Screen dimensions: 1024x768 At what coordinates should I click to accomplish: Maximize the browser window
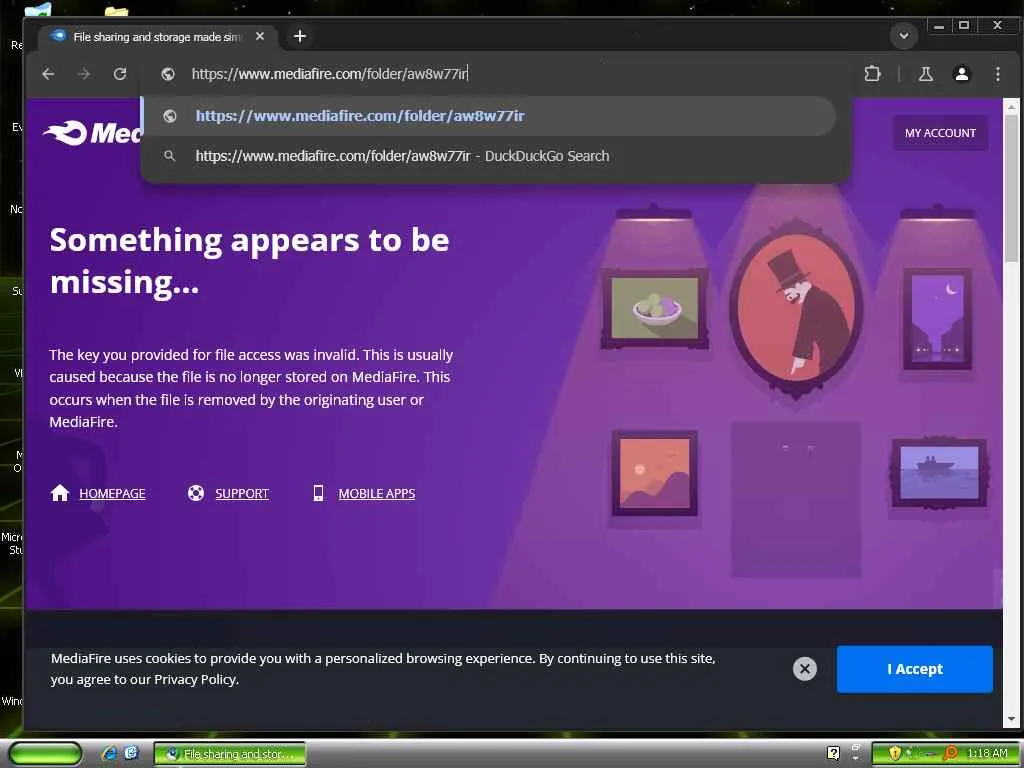click(964, 26)
